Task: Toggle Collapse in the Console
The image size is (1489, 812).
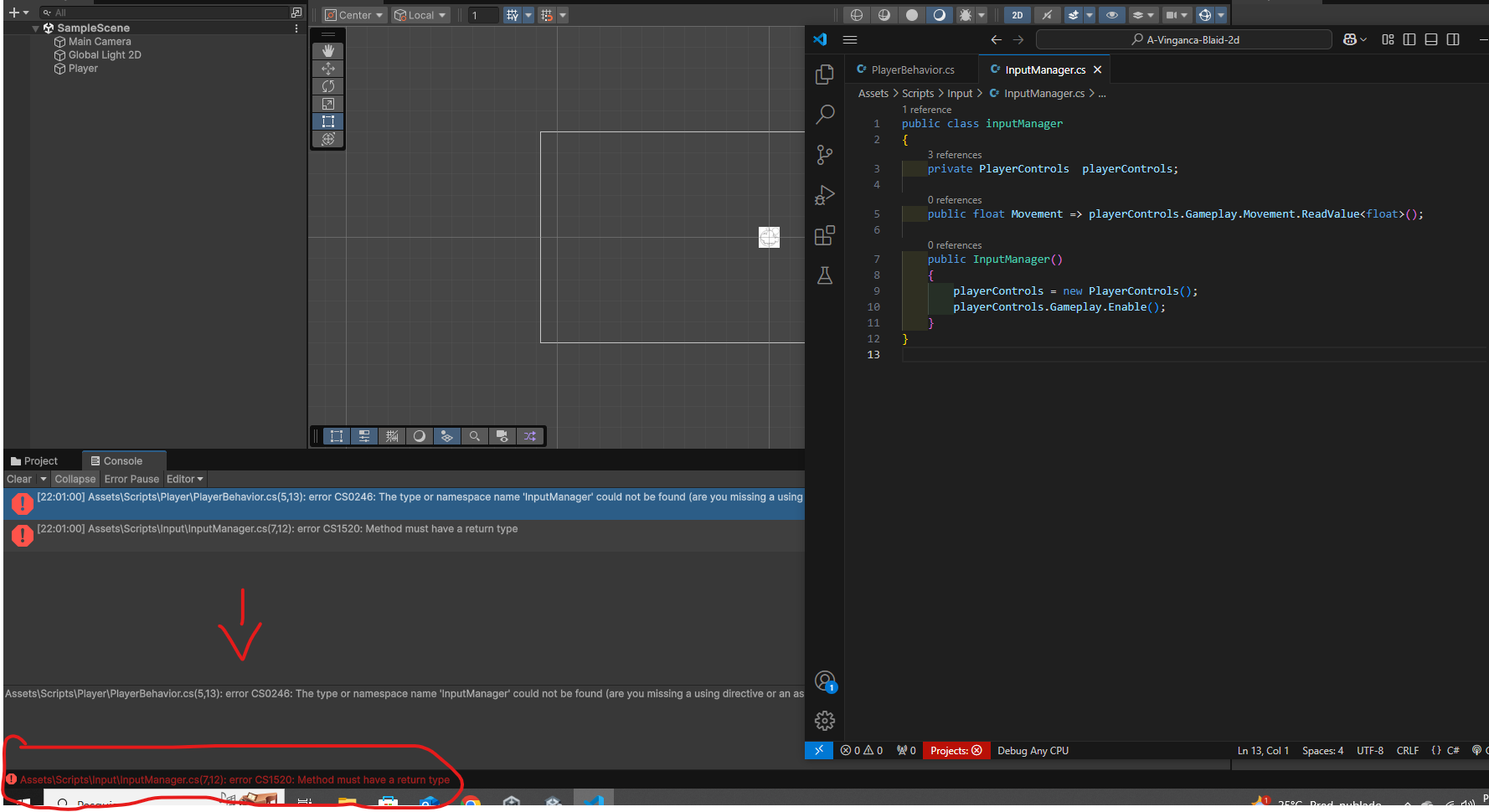Action: pyautogui.click(x=75, y=479)
